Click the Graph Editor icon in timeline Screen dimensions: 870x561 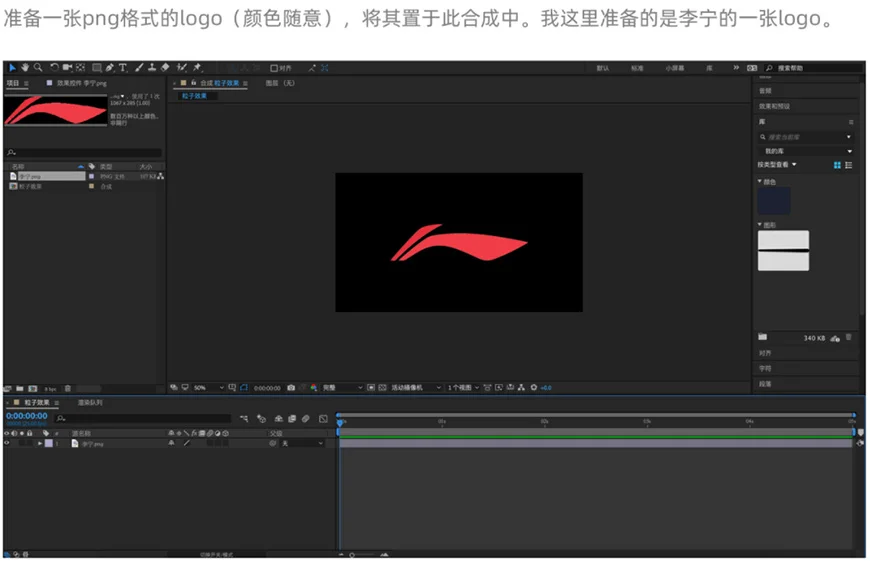tap(323, 418)
